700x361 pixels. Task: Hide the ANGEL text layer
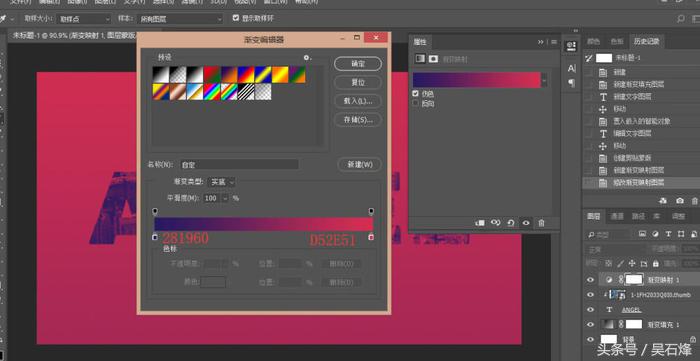coord(591,310)
